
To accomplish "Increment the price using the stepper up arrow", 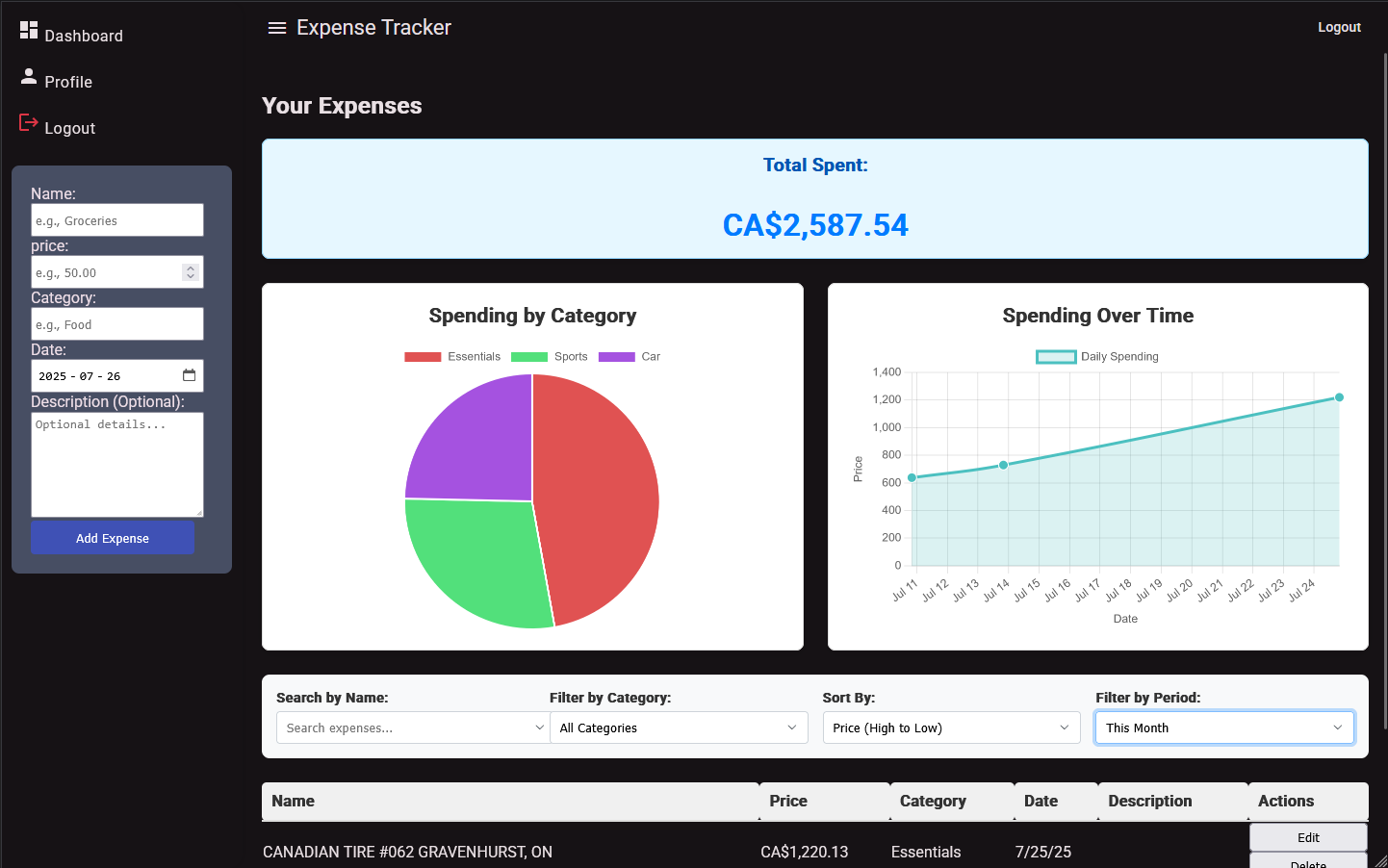I will tap(190, 266).
